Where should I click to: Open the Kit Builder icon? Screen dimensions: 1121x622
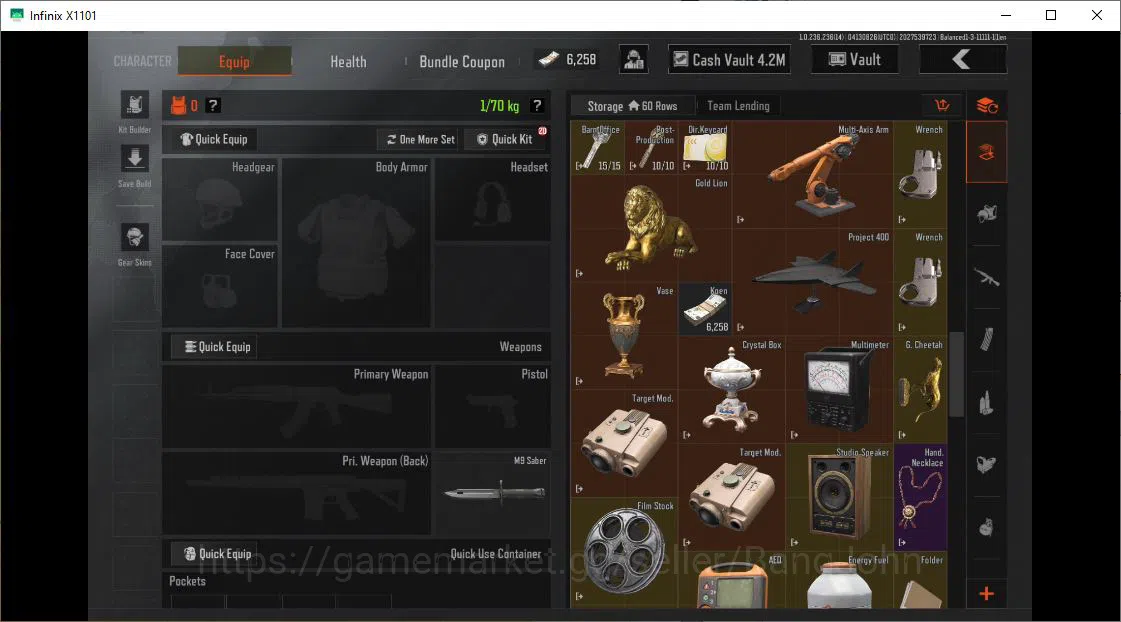134,105
